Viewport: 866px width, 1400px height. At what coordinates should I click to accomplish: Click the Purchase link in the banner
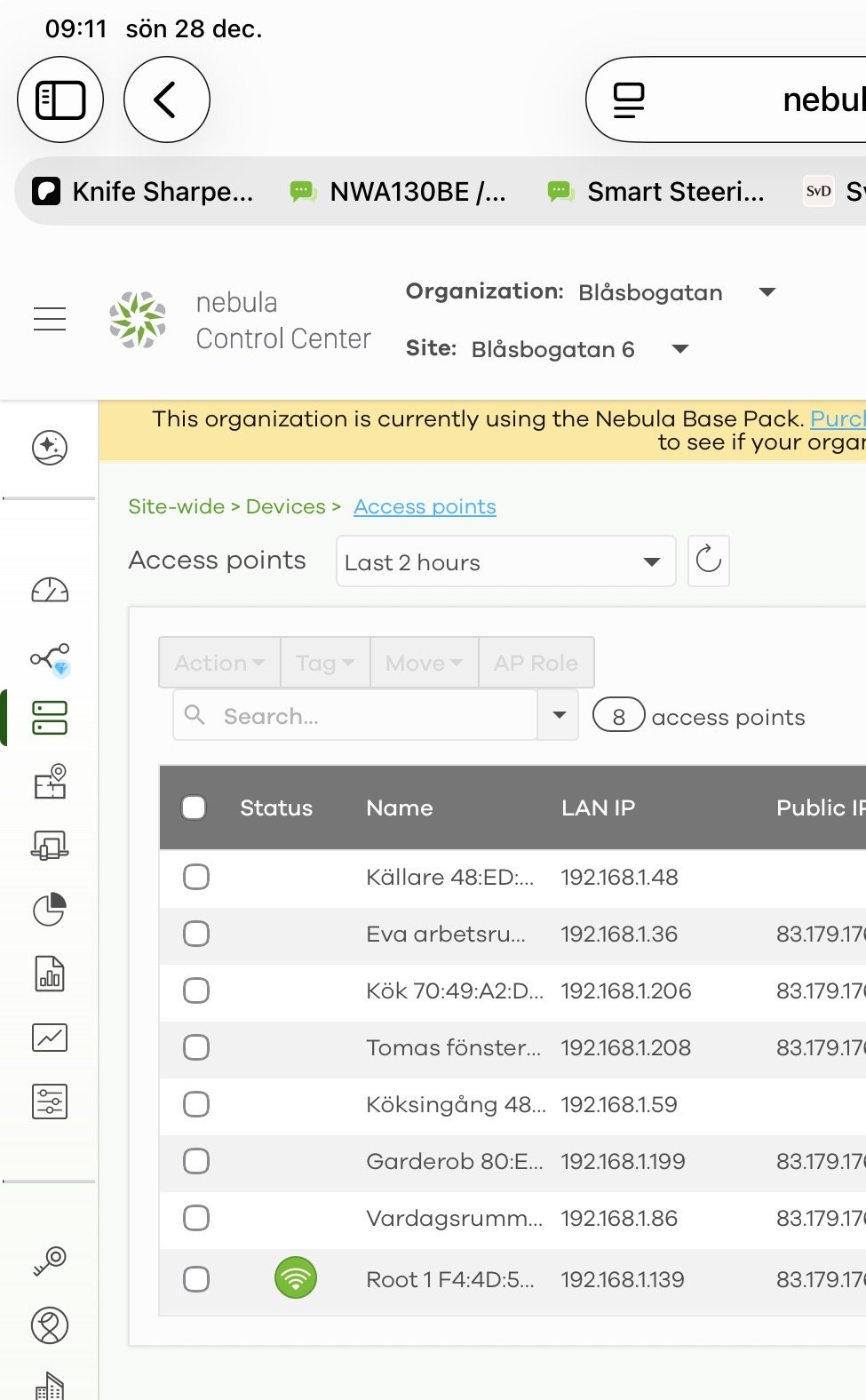838,418
